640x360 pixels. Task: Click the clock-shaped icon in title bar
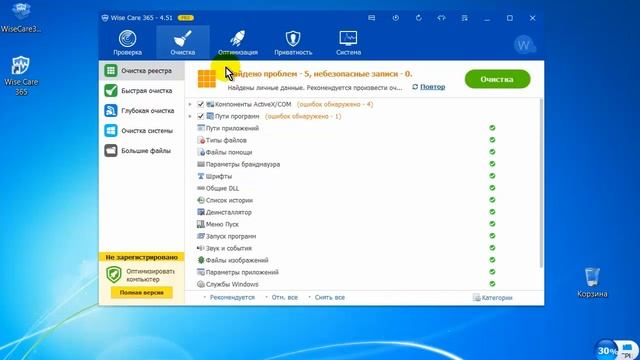coord(396,18)
